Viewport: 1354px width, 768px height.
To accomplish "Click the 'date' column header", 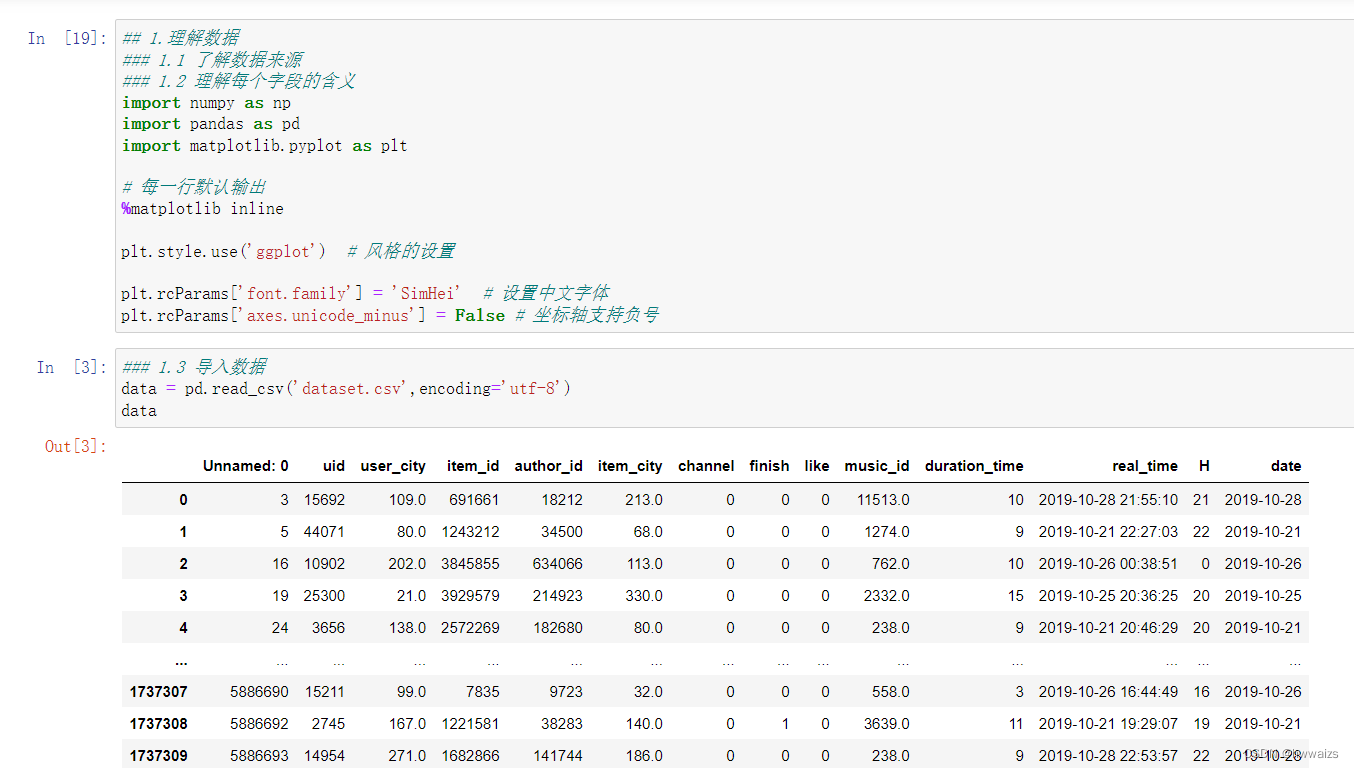I will [x=1286, y=466].
